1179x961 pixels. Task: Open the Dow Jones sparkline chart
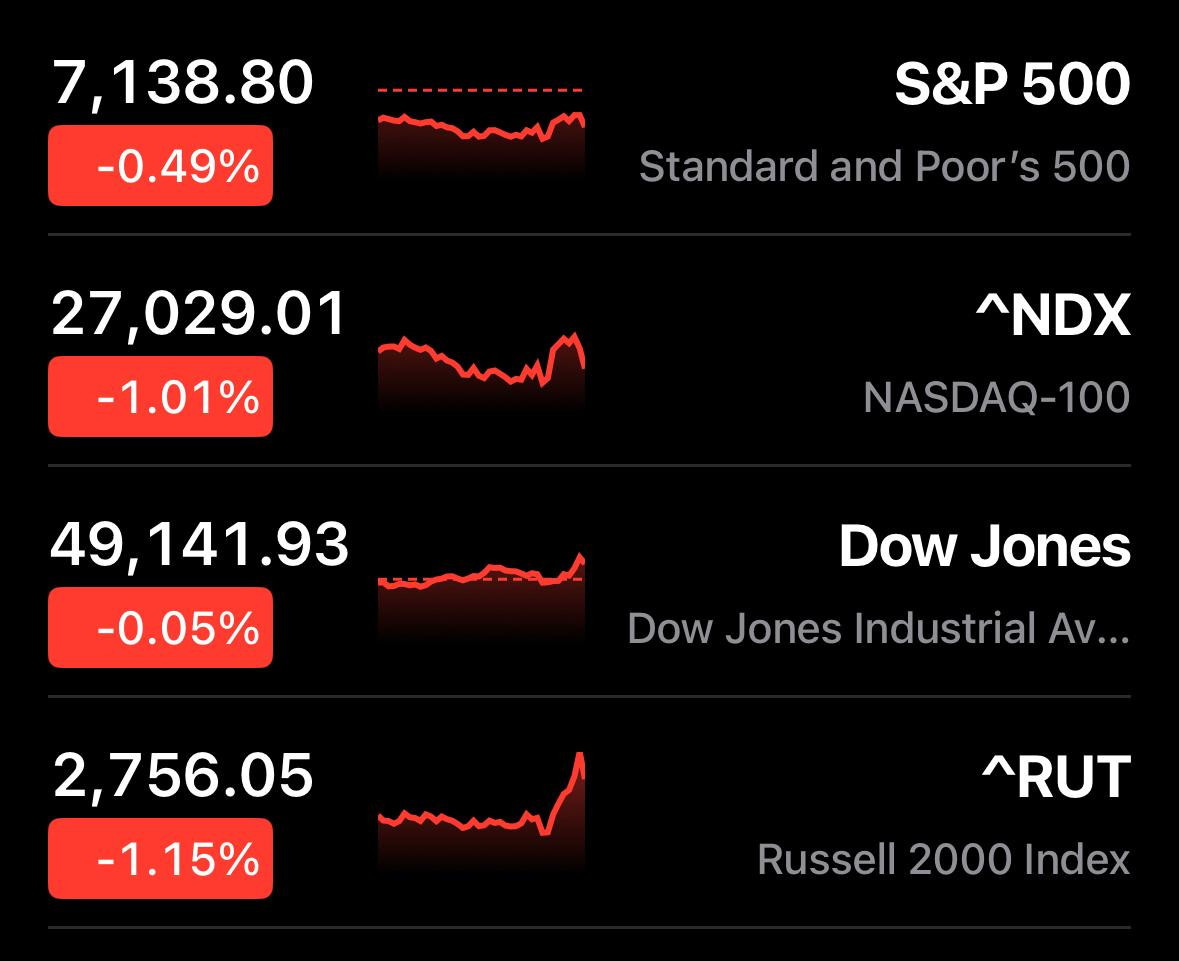point(481,595)
